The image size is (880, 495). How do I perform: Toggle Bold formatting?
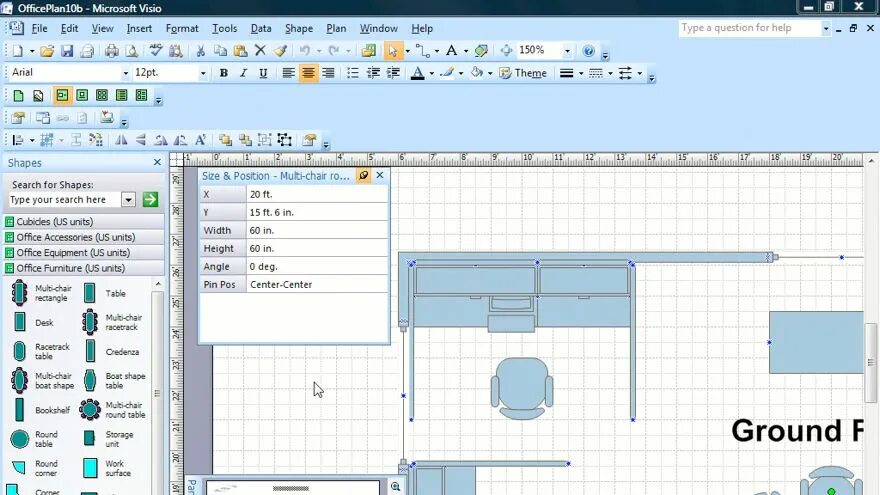click(x=223, y=73)
